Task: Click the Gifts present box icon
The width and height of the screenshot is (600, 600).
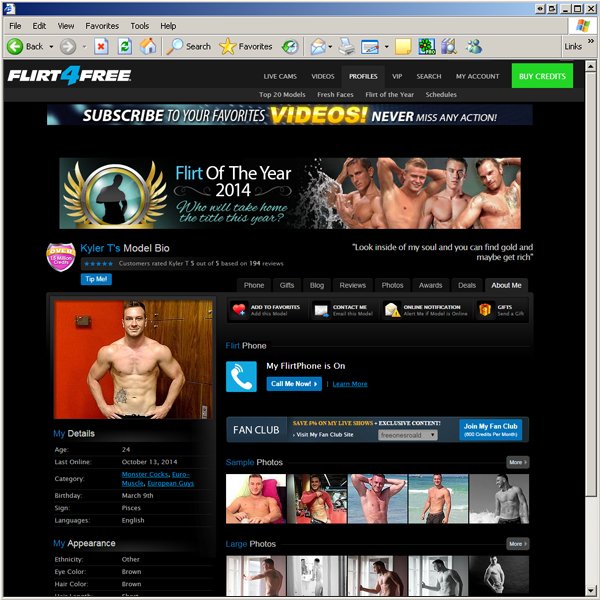Action: click(485, 310)
